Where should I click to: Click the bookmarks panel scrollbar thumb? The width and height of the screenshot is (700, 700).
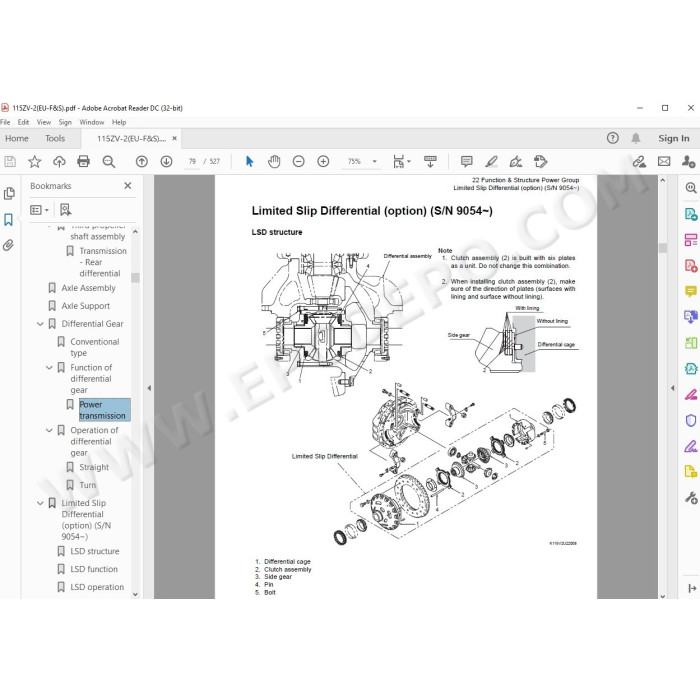point(135,278)
